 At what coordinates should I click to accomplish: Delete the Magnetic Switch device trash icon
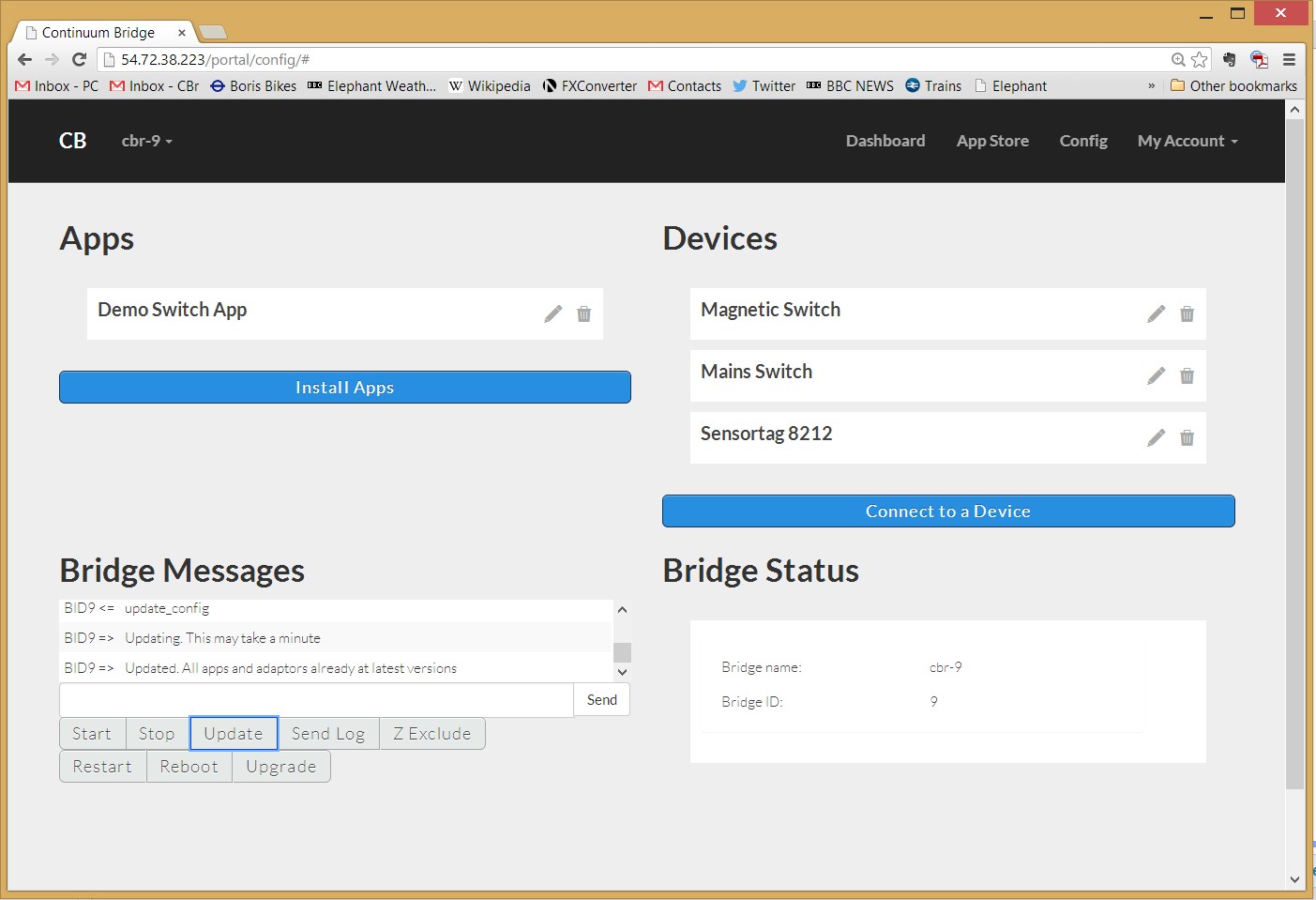[x=1187, y=314]
